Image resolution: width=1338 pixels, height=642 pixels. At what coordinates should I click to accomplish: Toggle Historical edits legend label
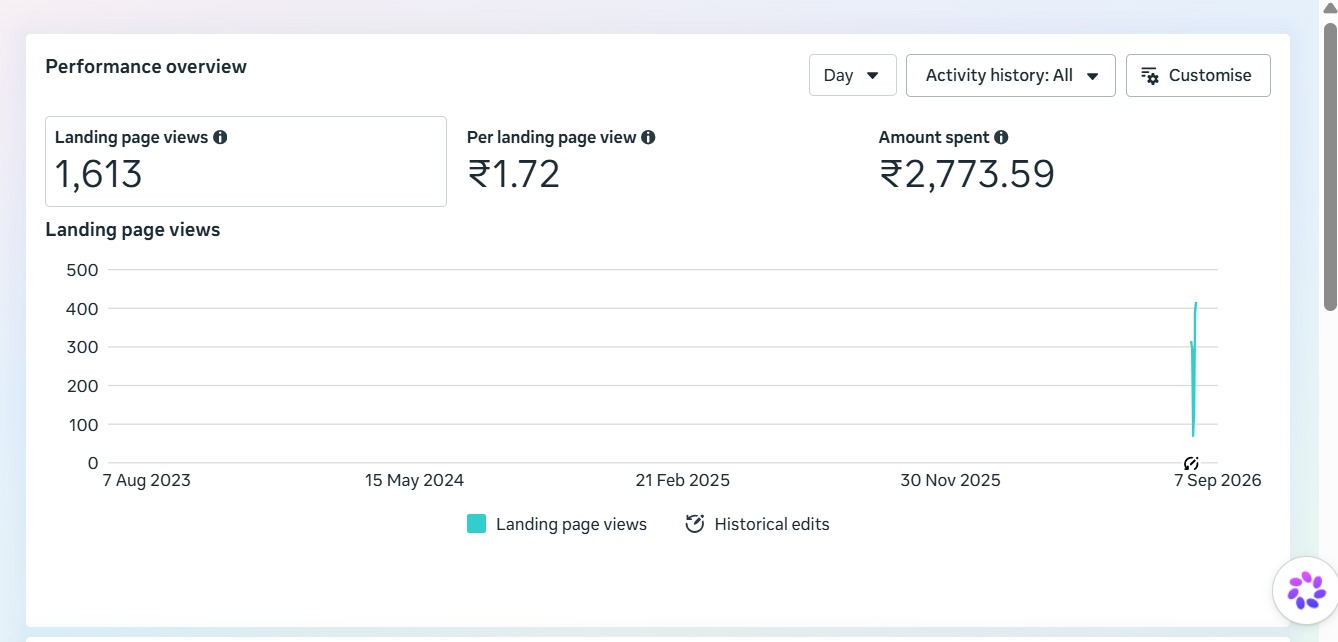click(772, 524)
